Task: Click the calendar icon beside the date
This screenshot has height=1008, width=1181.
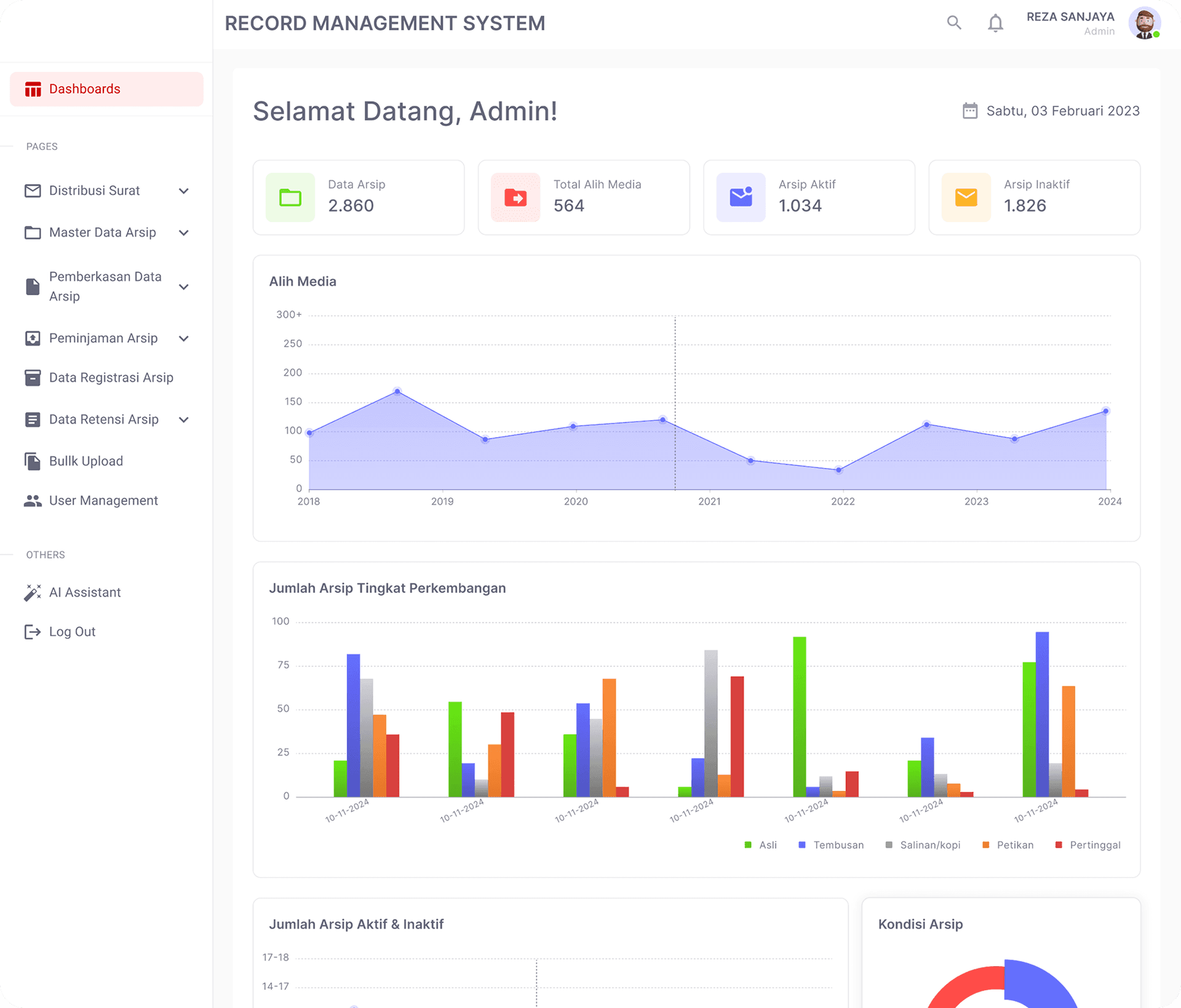Action: [x=970, y=111]
